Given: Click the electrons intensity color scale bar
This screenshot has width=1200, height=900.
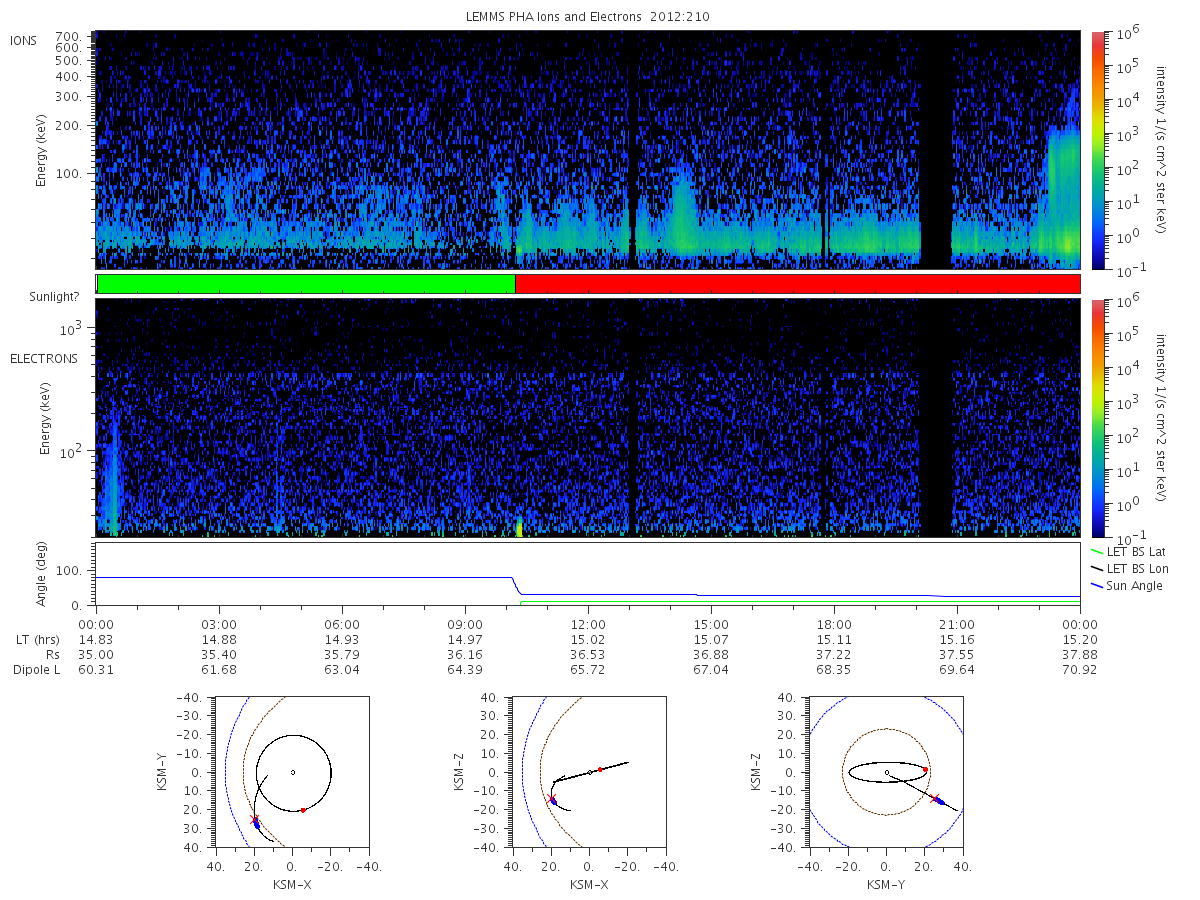Looking at the screenshot, I should click(1096, 418).
